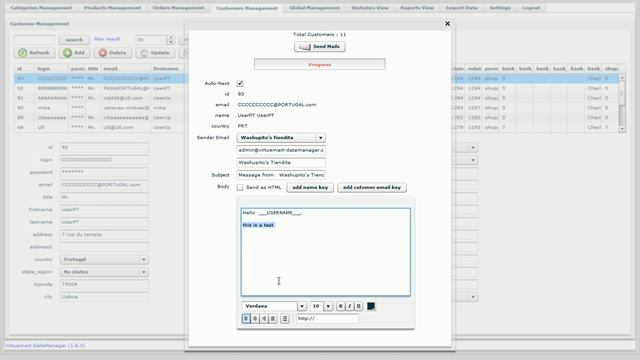Open Statistics View tab

point(370,8)
